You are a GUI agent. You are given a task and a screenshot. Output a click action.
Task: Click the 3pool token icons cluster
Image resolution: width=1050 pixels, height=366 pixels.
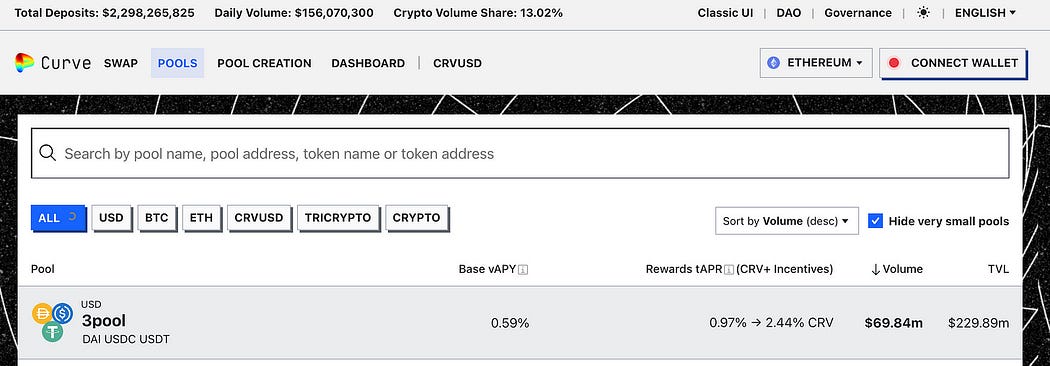(52, 322)
